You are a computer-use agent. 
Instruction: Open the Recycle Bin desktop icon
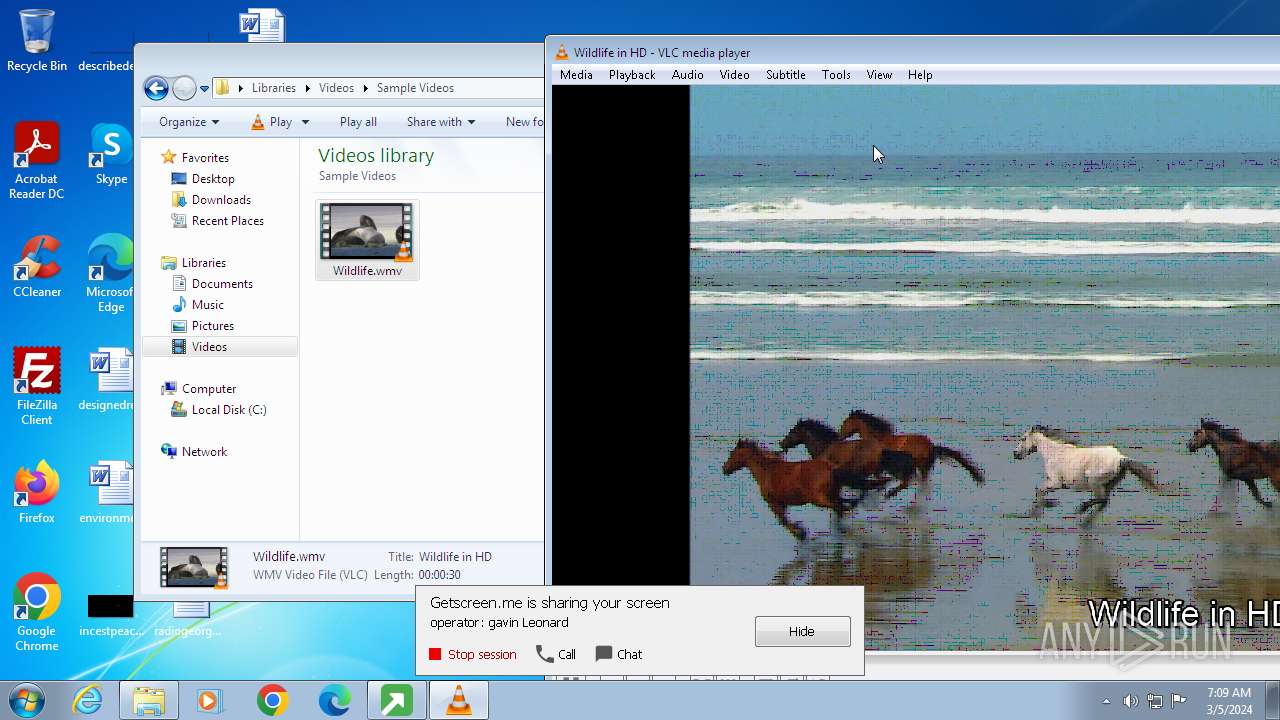[x=37, y=40]
